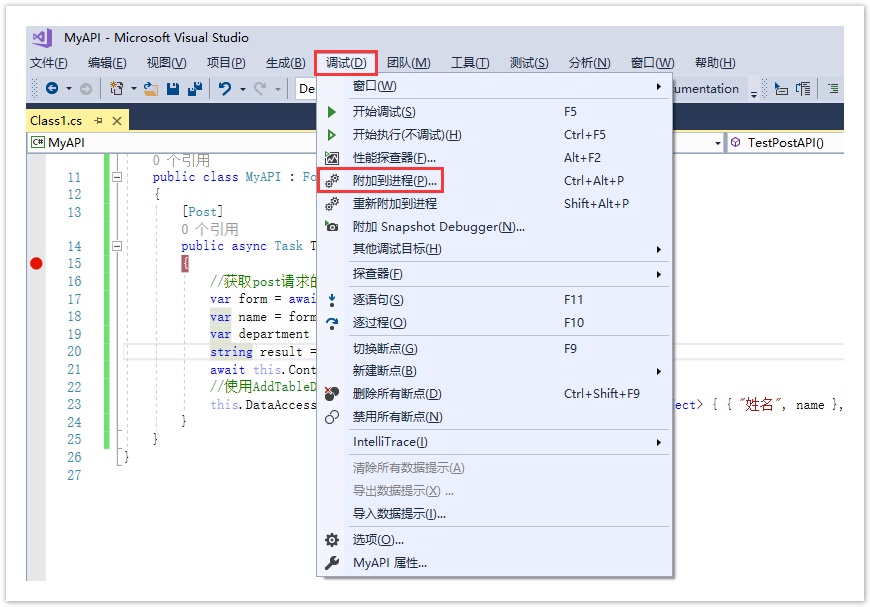The height and width of the screenshot is (607, 870).
Task: Click the New Project toolbar icon
Action: (x=117, y=89)
